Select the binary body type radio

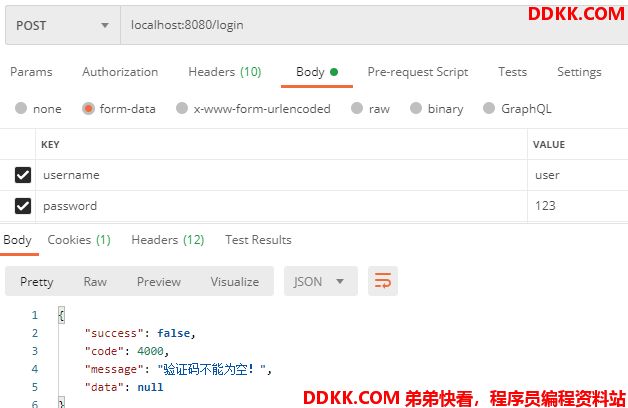(x=416, y=109)
